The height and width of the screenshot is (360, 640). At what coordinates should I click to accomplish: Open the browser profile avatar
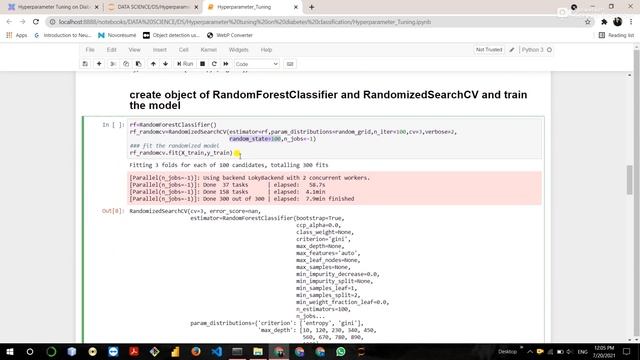[x=618, y=22]
